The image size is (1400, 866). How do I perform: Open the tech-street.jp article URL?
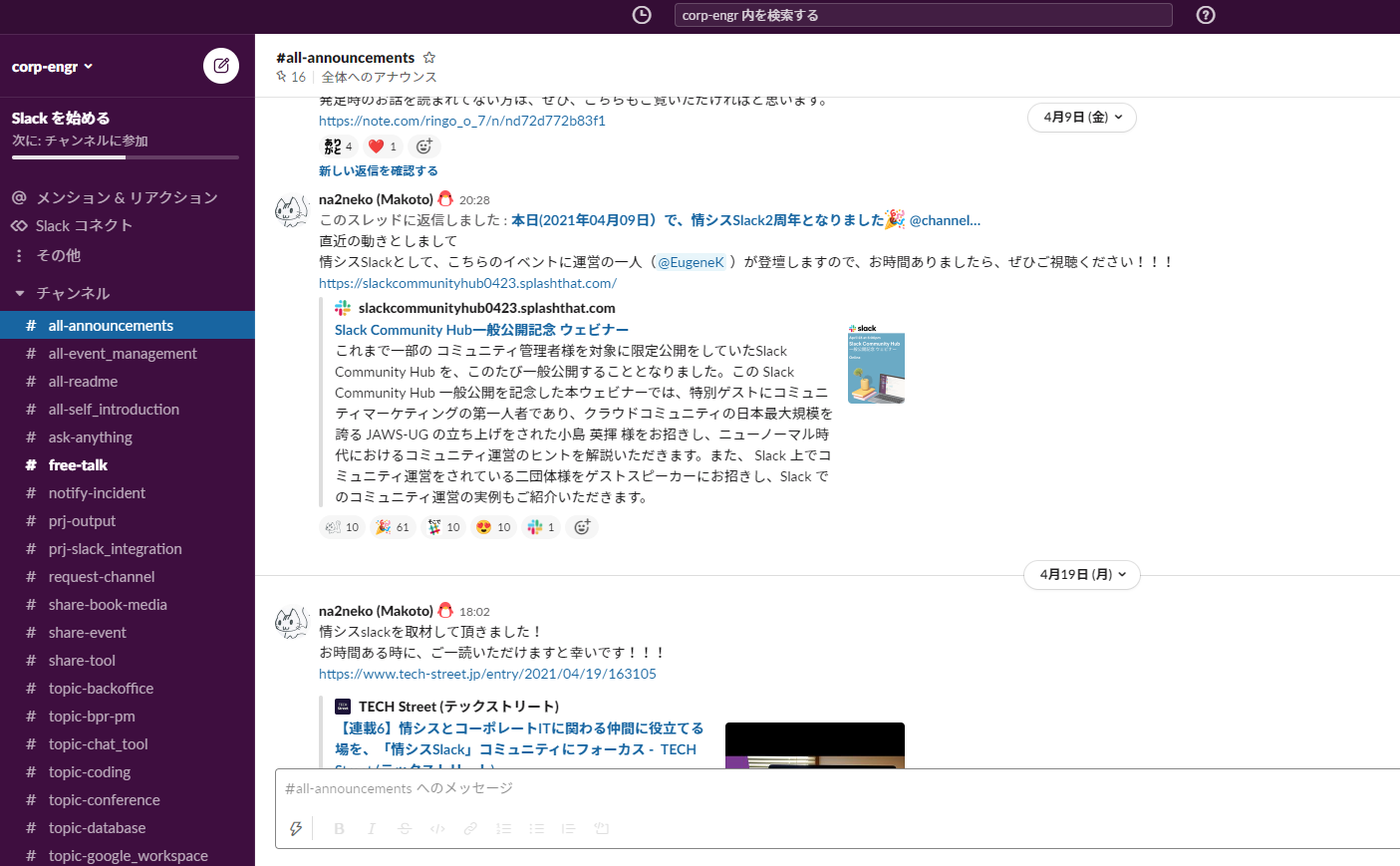pos(487,674)
